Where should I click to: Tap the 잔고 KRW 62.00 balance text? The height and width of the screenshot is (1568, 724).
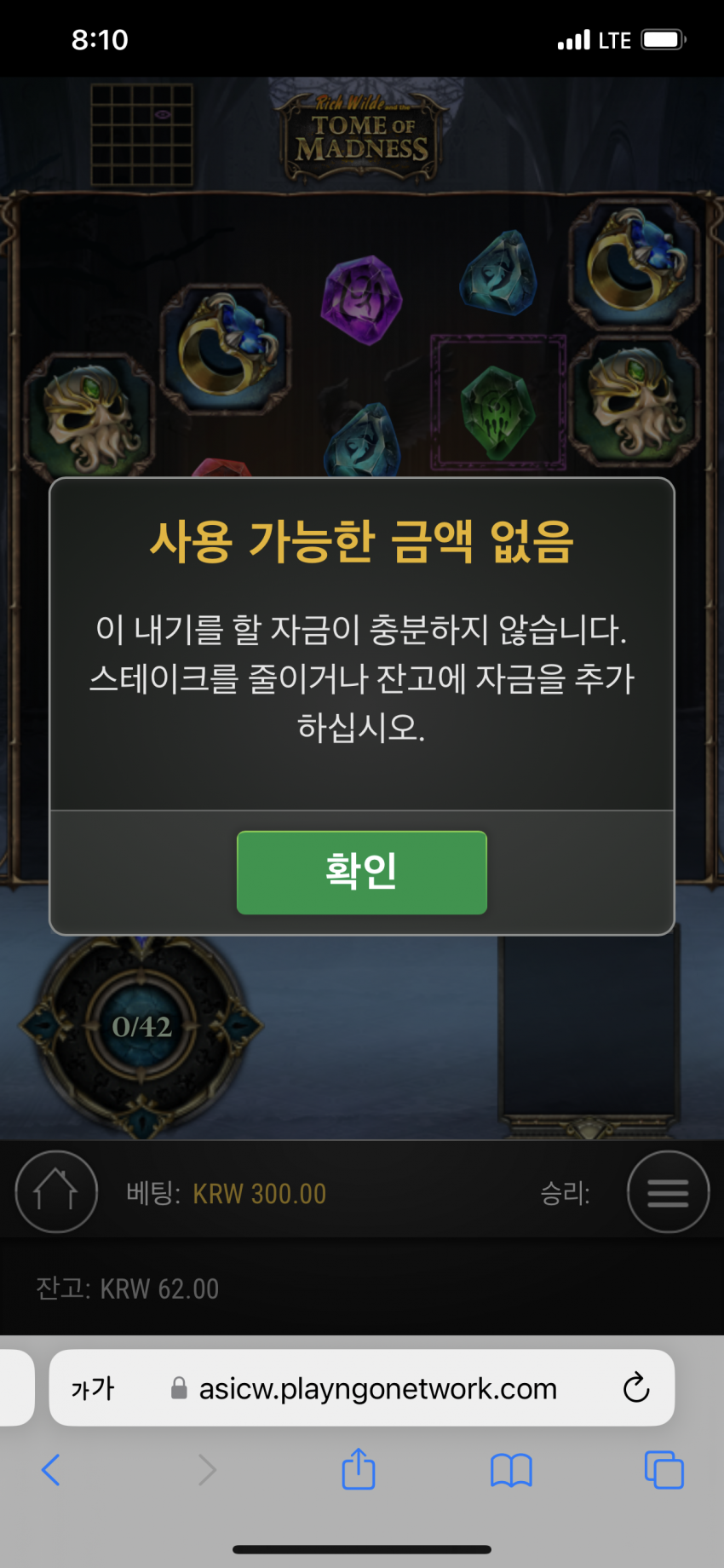[128, 1288]
